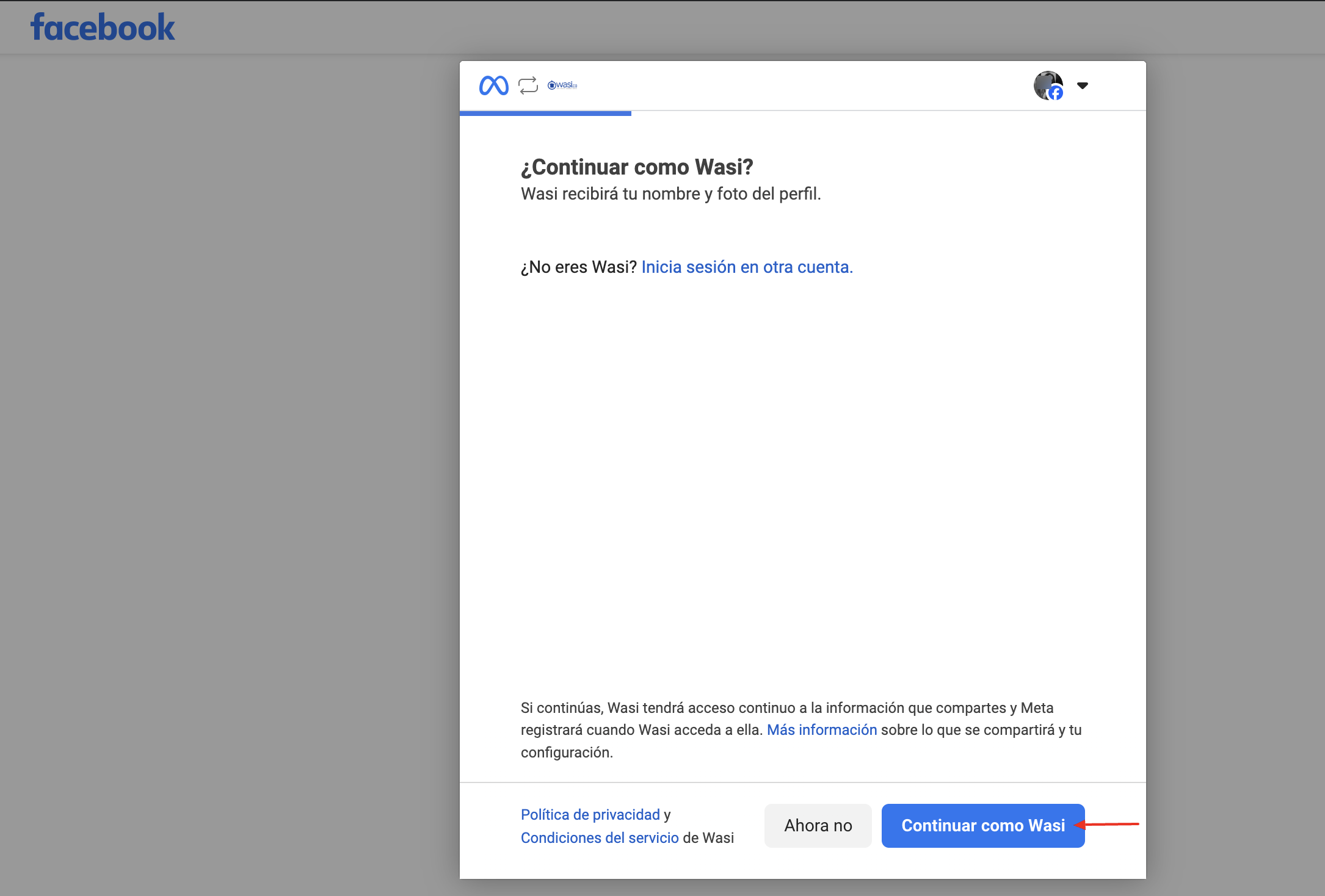The image size is (1325, 896).
Task: Expand the account dropdown caret
Action: 1083,85
